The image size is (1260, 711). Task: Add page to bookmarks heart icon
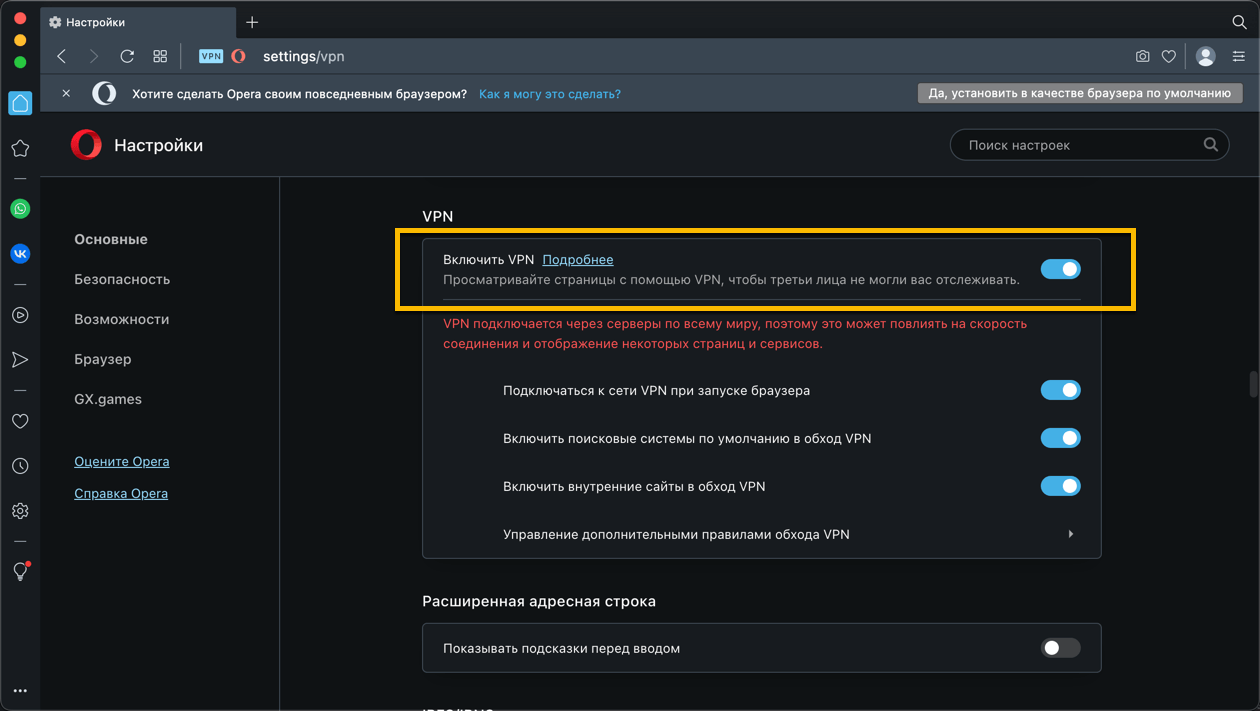pos(1168,57)
